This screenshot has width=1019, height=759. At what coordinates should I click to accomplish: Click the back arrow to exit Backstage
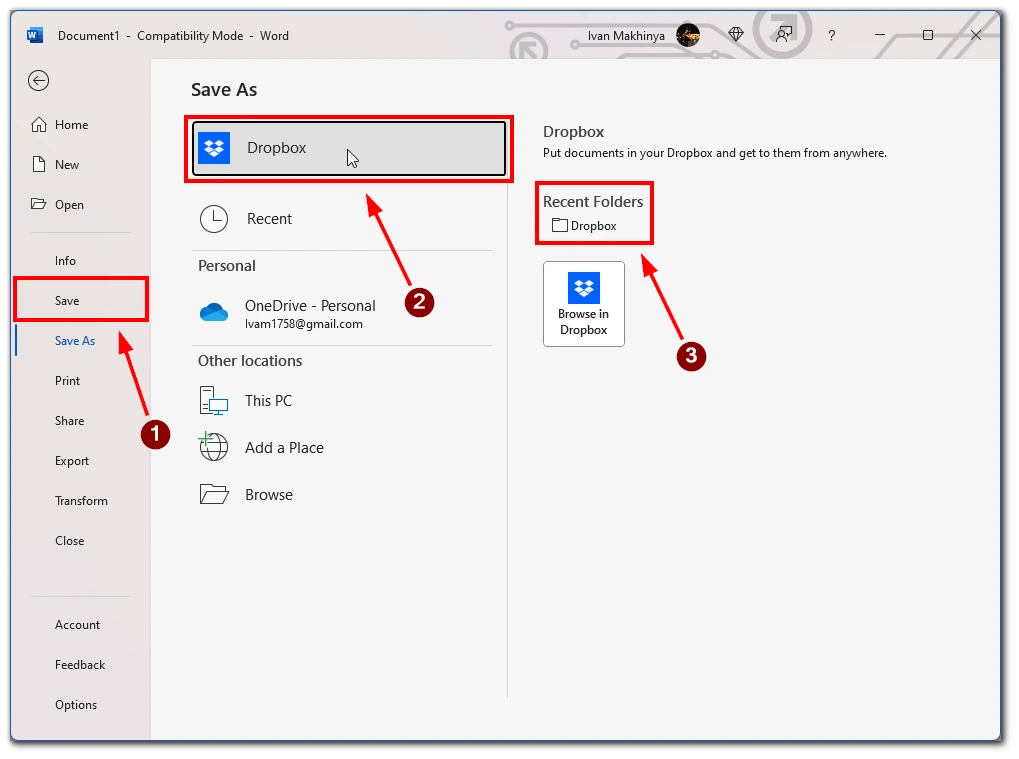[38, 81]
